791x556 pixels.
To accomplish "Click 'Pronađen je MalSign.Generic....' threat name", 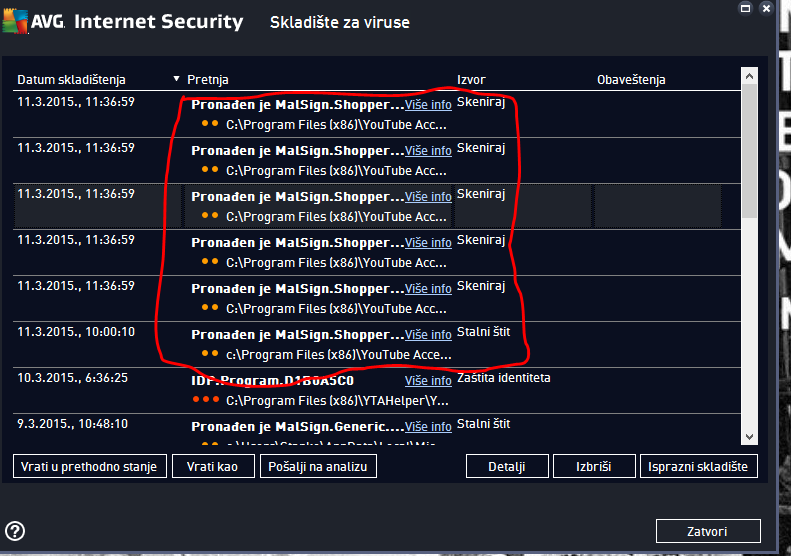I will point(298,426).
